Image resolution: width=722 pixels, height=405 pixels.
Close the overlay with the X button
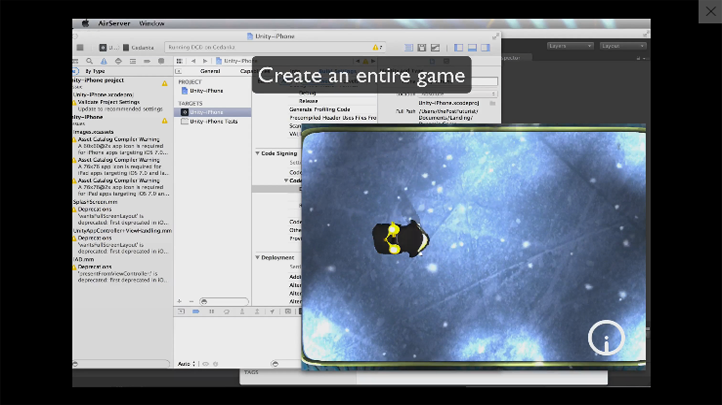tap(710, 11)
